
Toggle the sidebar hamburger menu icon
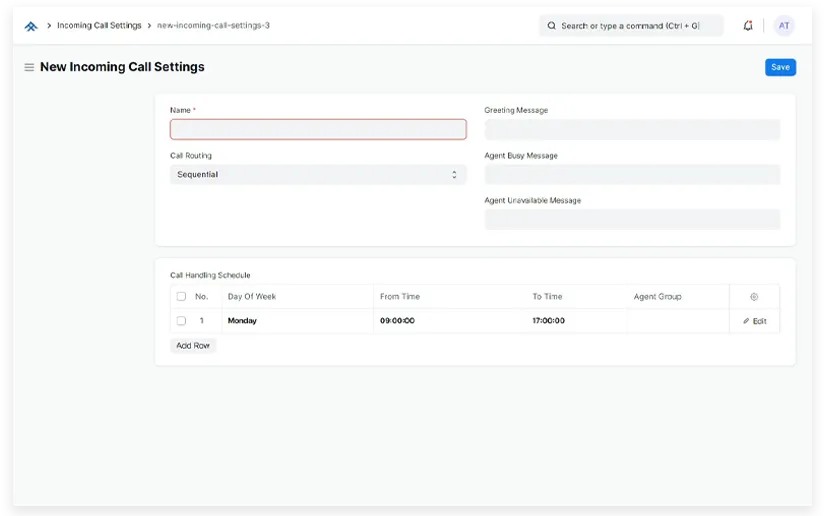[x=29, y=67]
